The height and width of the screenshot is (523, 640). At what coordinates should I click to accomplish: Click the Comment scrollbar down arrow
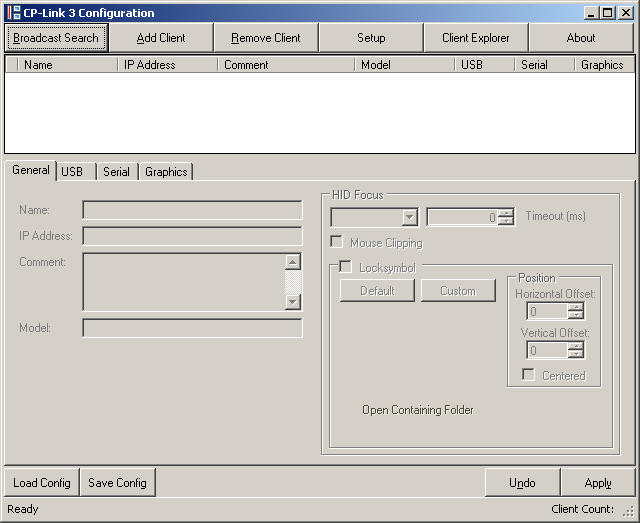pos(293,302)
